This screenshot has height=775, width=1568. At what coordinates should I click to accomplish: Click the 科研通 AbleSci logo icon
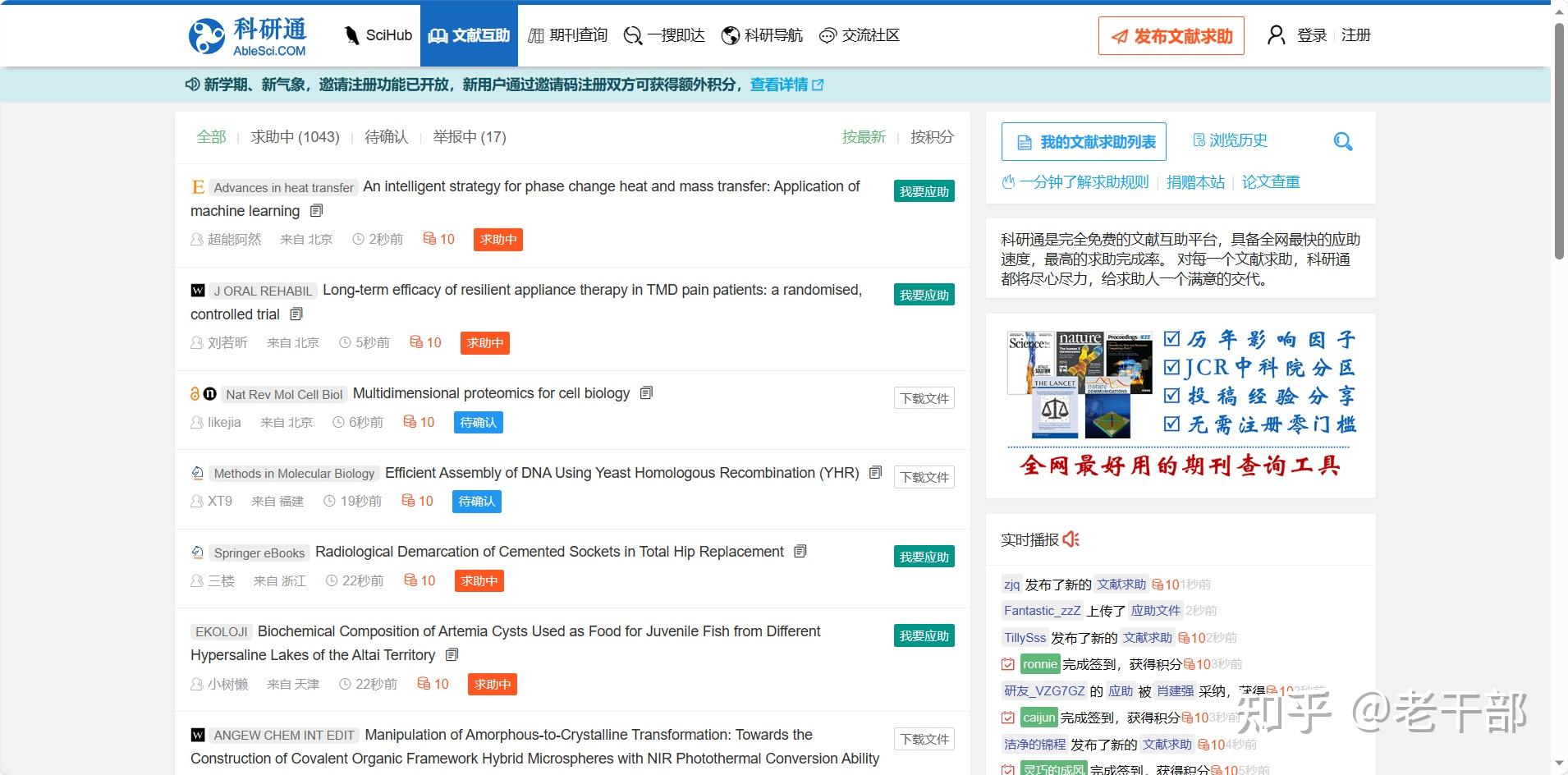point(207,34)
